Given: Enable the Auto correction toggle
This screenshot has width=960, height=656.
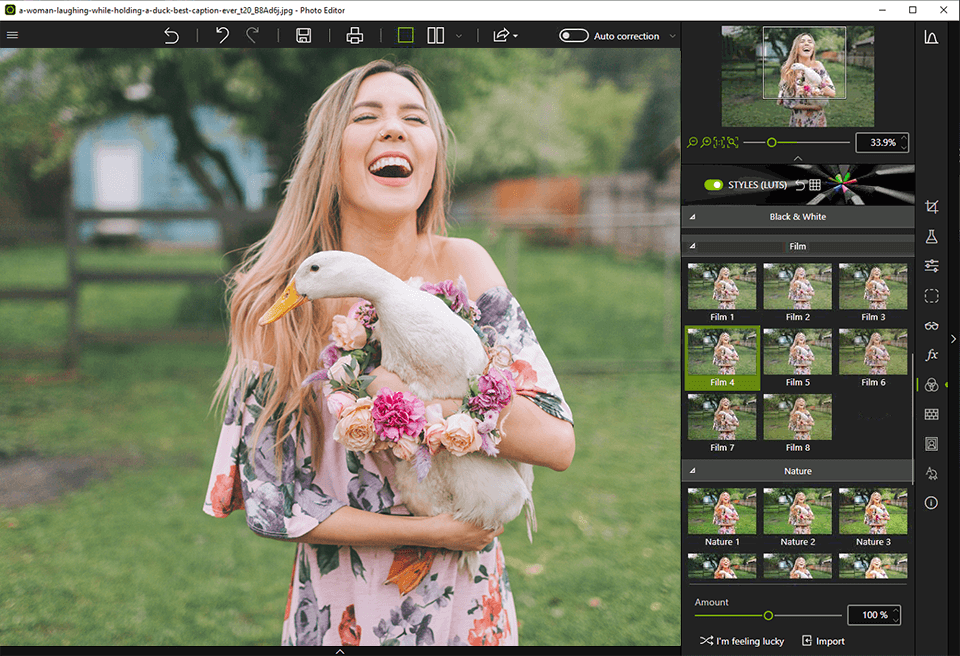Looking at the screenshot, I should 573,36.
